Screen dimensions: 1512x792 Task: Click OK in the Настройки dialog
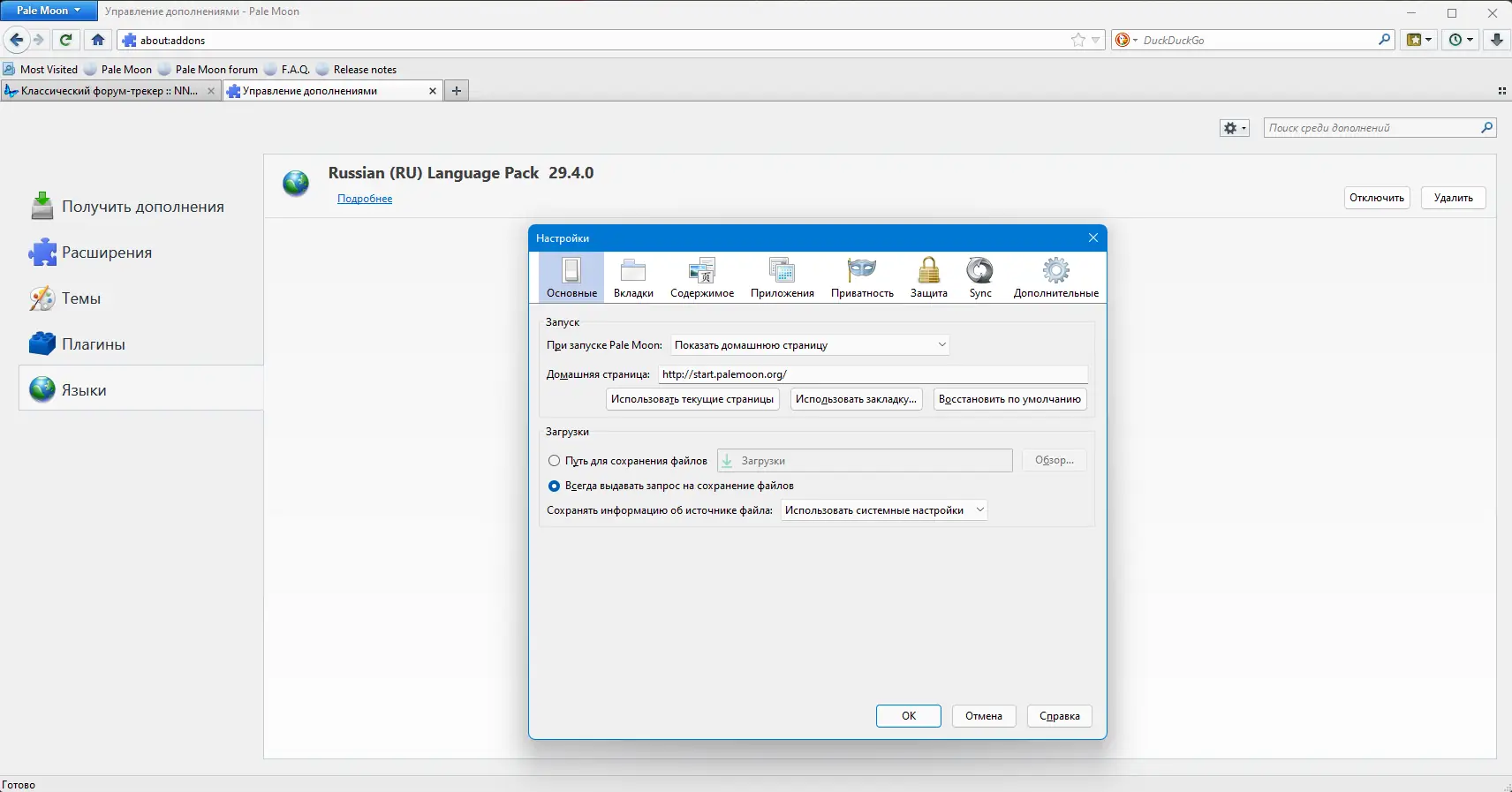pyautogui.click(x=909, y=716)
